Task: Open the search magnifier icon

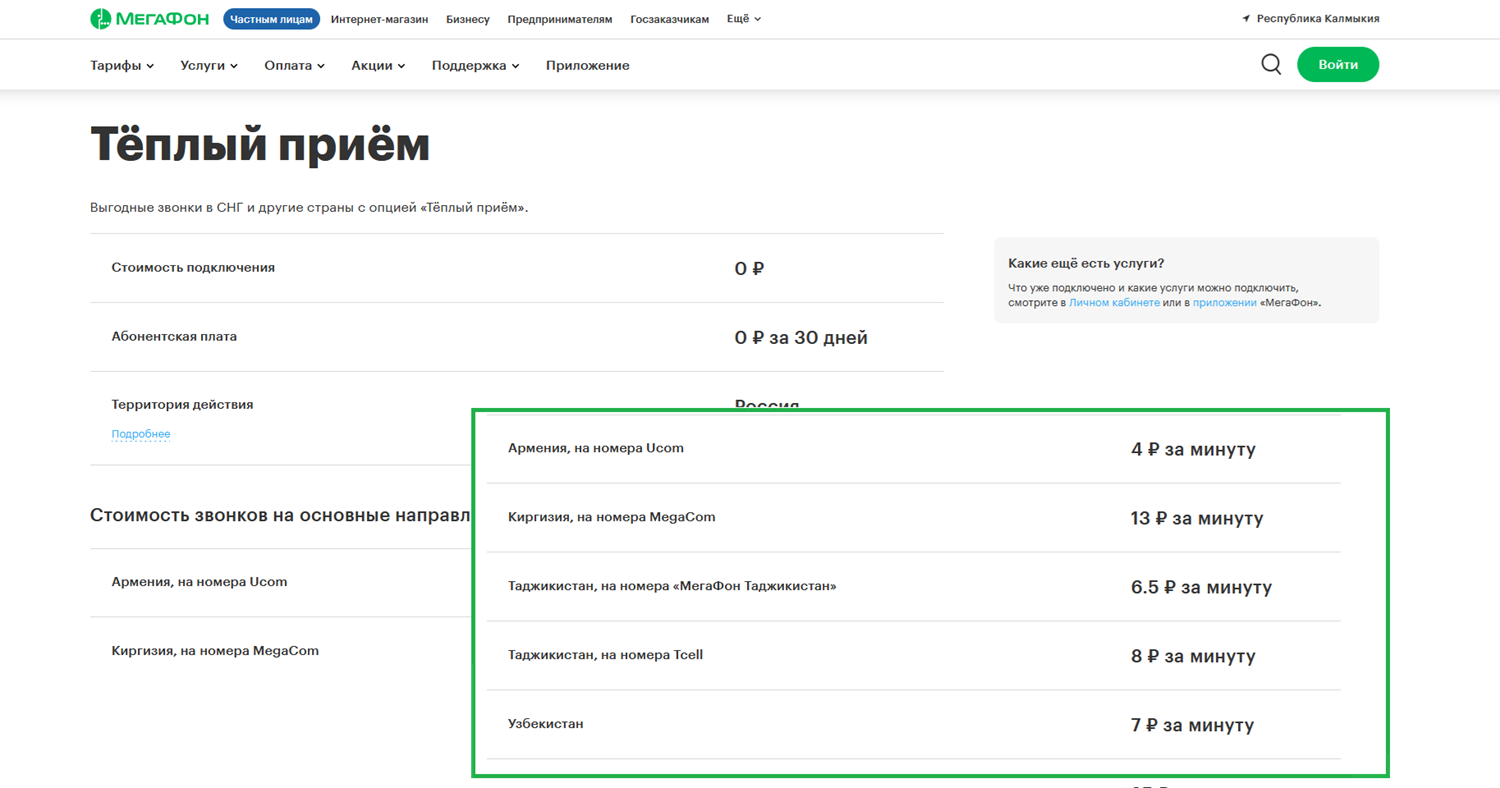Action: coord(1271,65)
